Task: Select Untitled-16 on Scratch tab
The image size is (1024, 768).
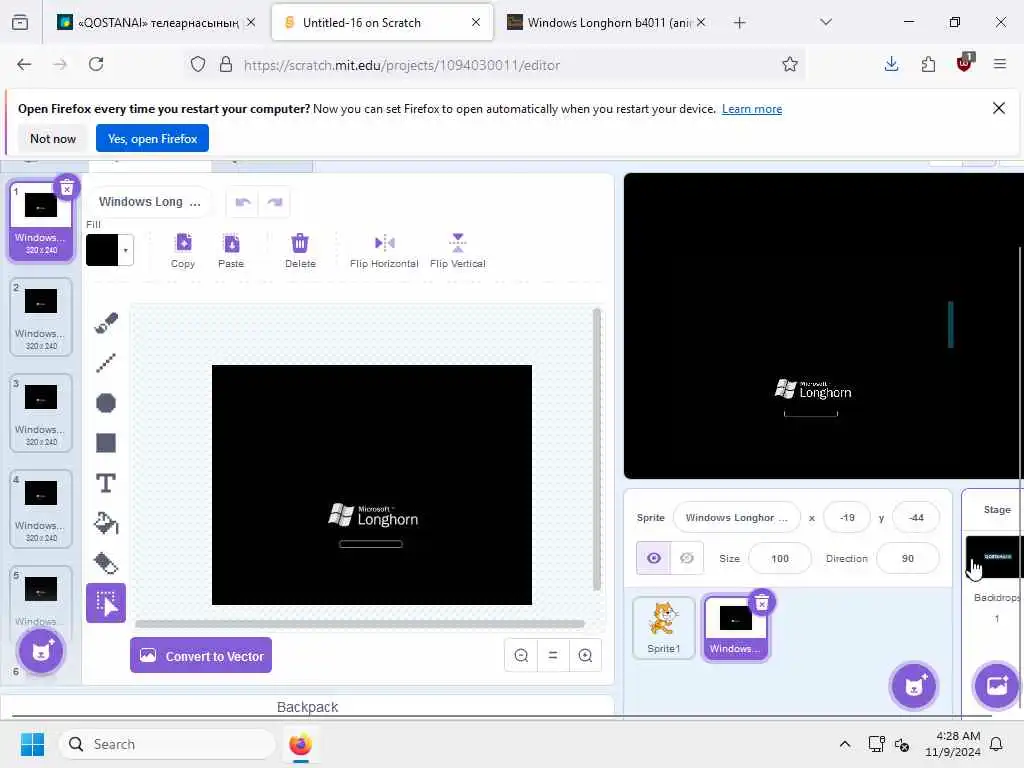Action: tap(382, 22)
